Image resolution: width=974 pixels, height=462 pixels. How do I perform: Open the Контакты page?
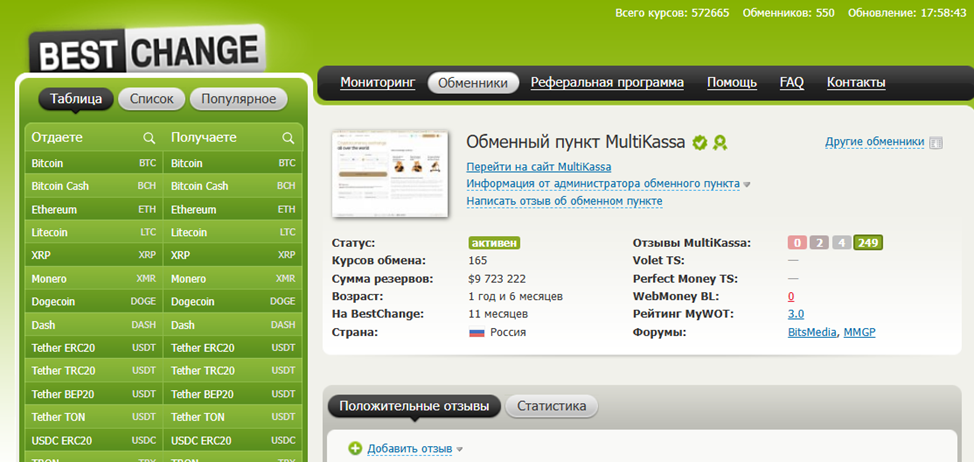pos(856,83)
